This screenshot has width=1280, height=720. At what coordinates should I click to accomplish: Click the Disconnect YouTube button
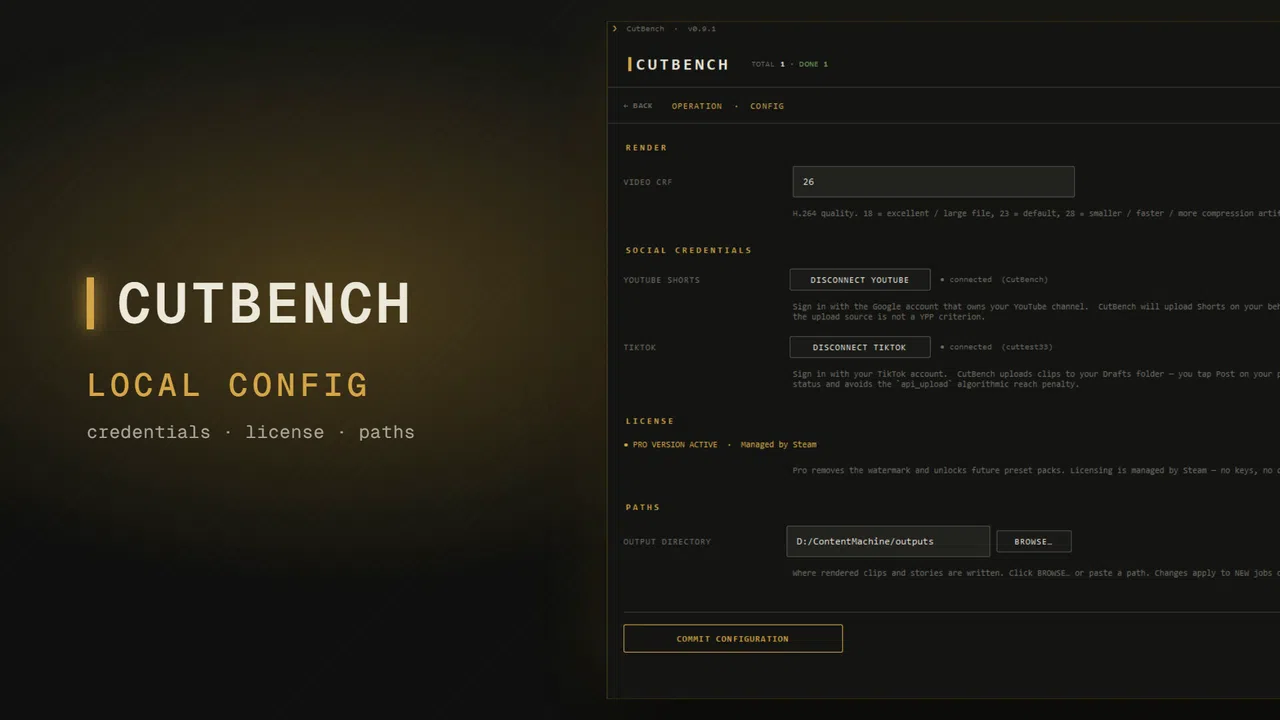[860, 280]
